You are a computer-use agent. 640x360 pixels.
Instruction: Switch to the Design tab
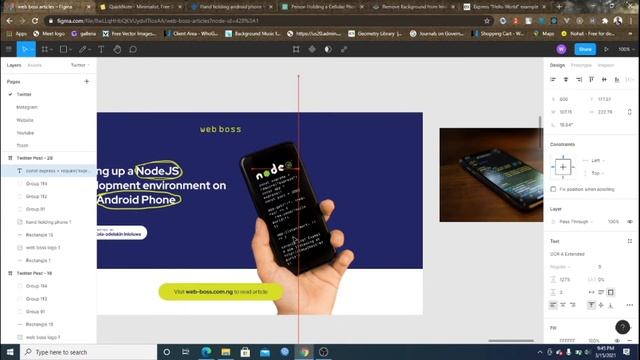click(557, 65)
